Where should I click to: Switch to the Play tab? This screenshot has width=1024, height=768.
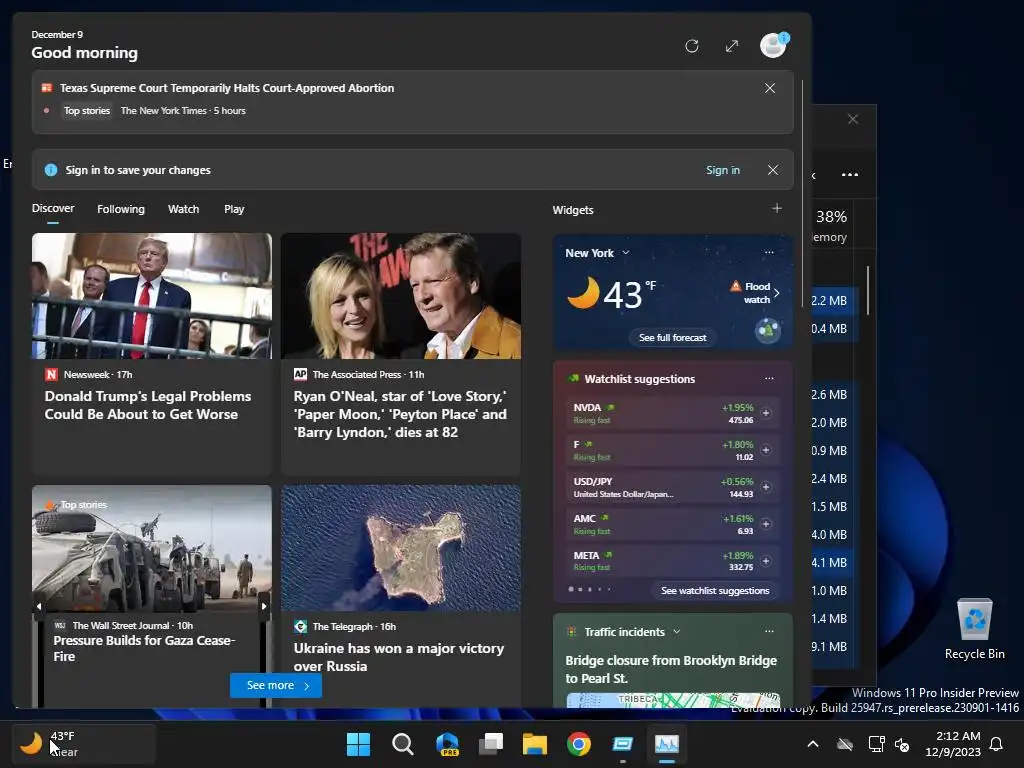point(234,209)
